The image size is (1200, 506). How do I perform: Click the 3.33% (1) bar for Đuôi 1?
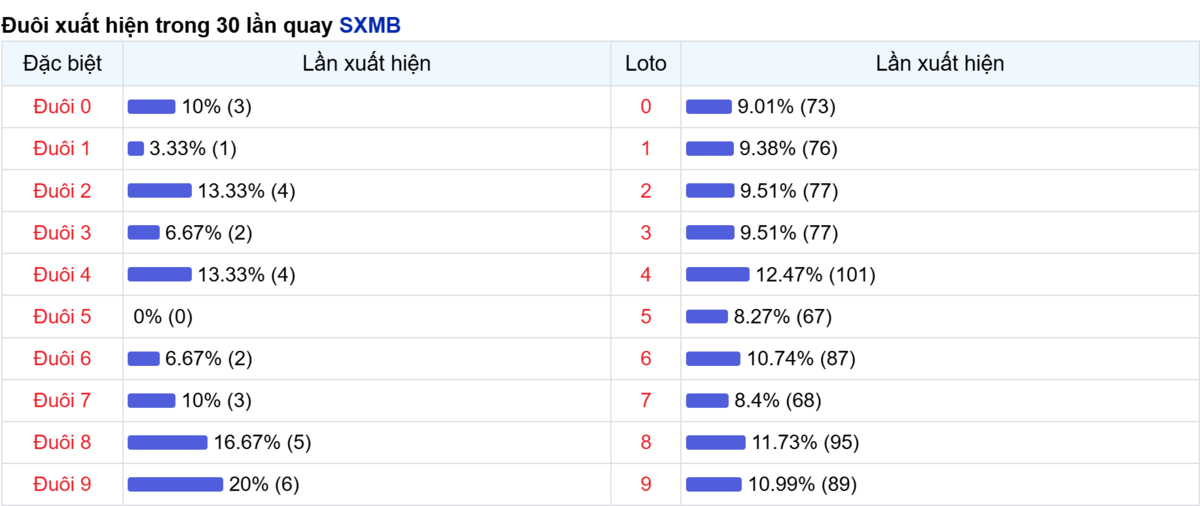pyautogui.click(x=136, y=148)
